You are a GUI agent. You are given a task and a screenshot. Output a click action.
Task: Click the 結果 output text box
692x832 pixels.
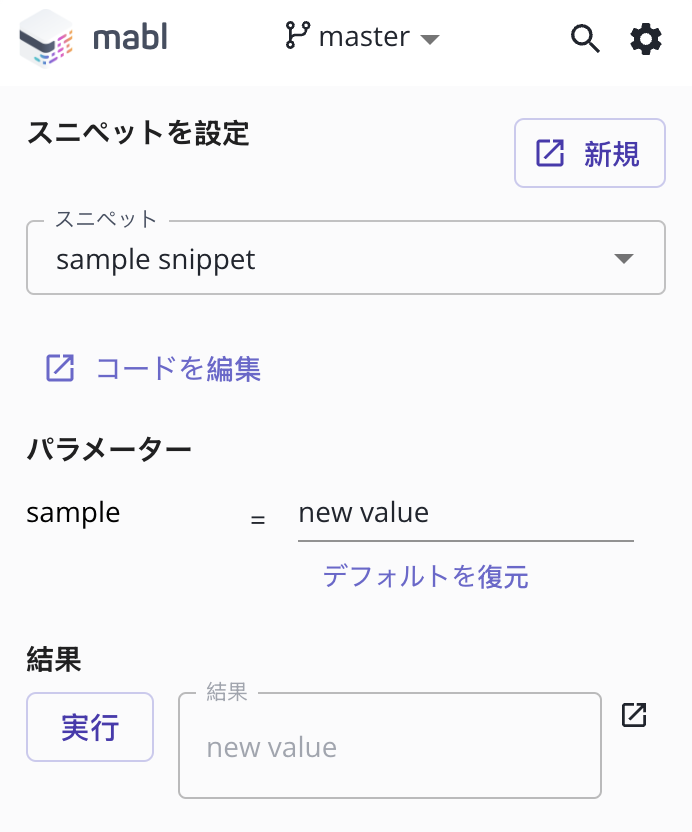click(390, 745)
